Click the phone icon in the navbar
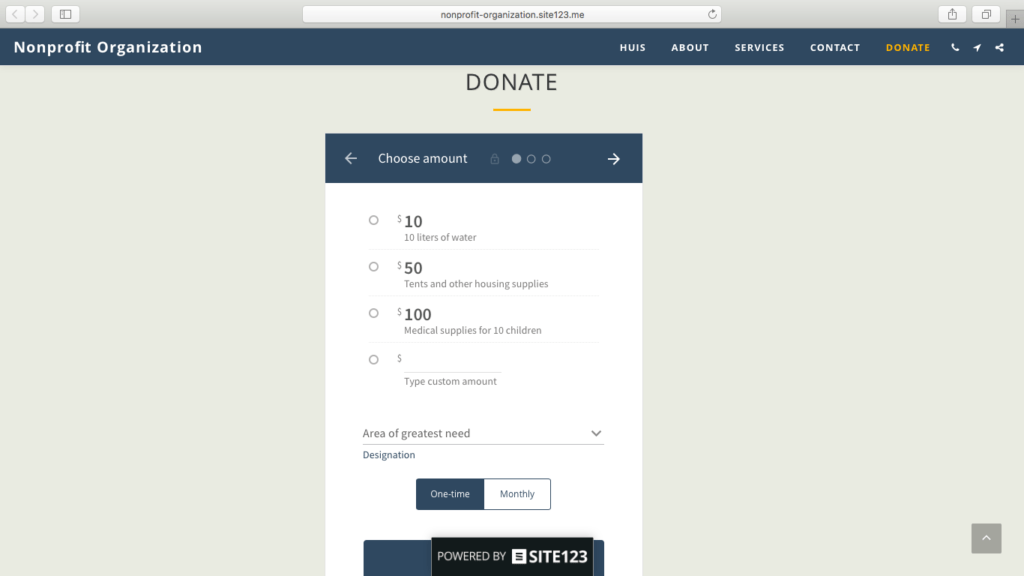The width and height of the screenshot is (1024, 576). point(954,47)
